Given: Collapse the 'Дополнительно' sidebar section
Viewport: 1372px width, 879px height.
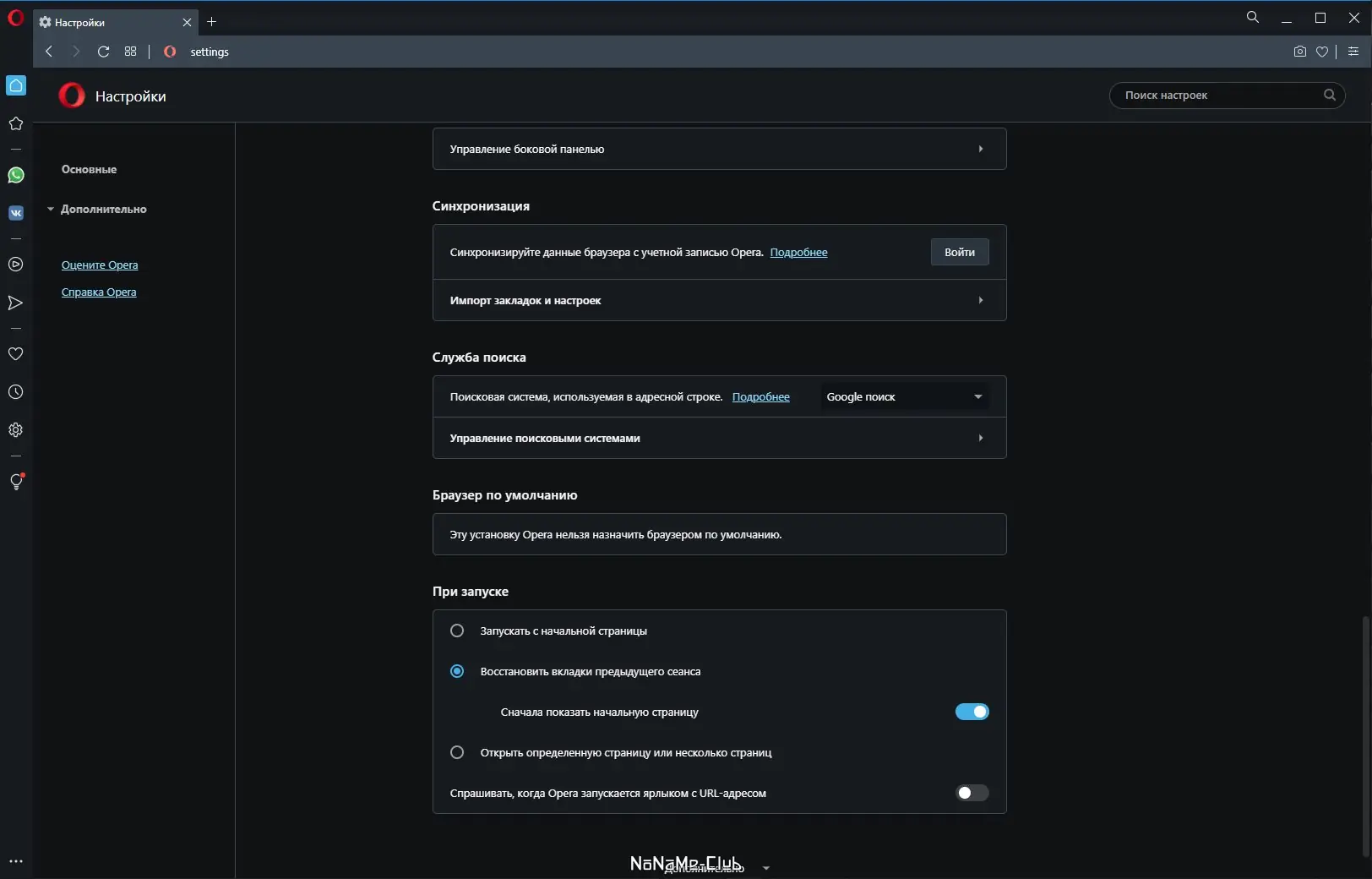Looking at the screenshot, I should point(98,209).
